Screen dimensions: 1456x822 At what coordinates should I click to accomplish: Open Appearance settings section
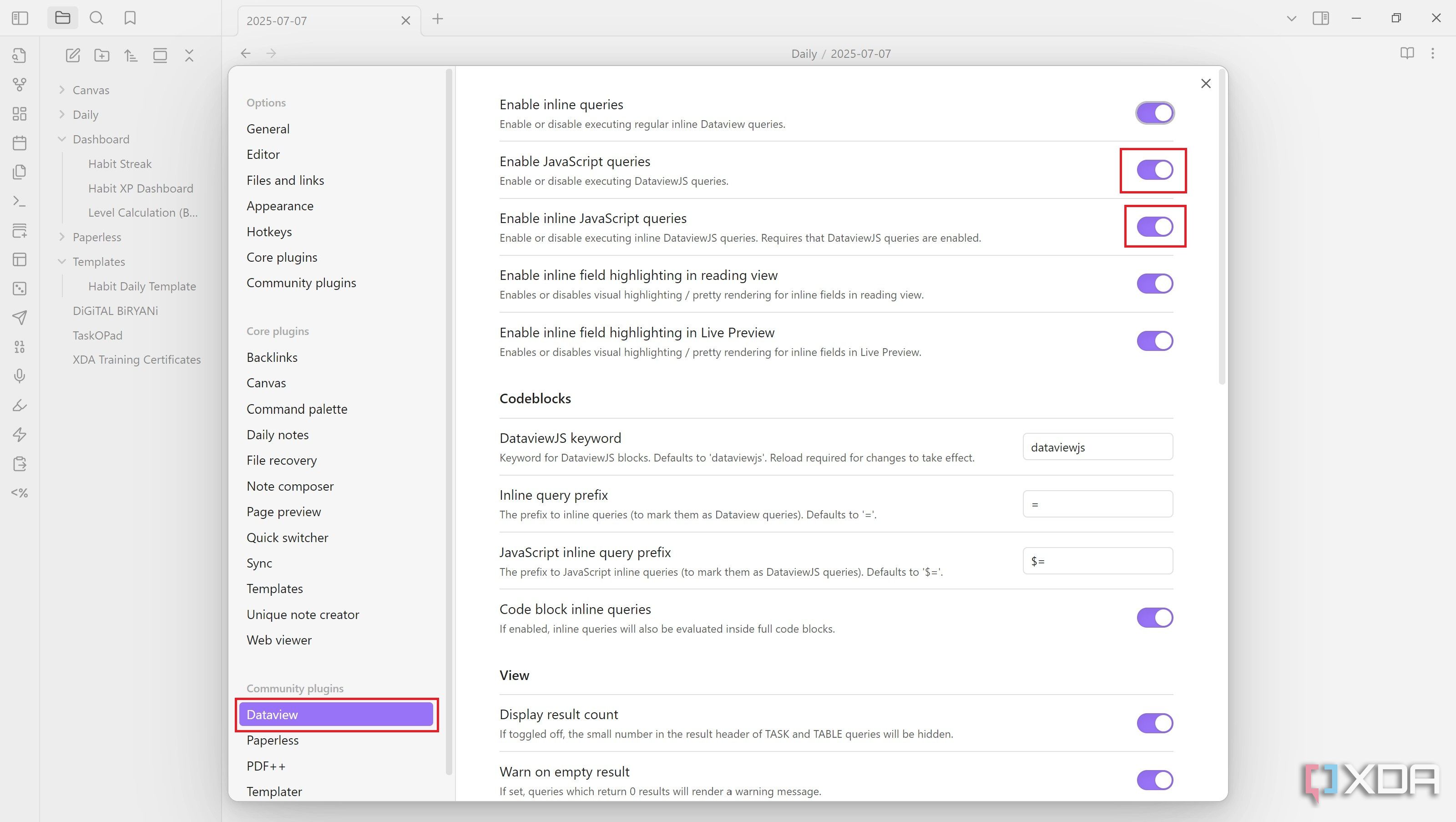[280, 206]
